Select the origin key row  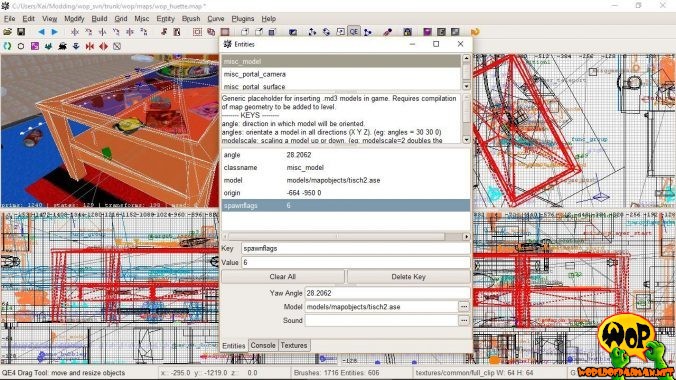coord(346,193)
